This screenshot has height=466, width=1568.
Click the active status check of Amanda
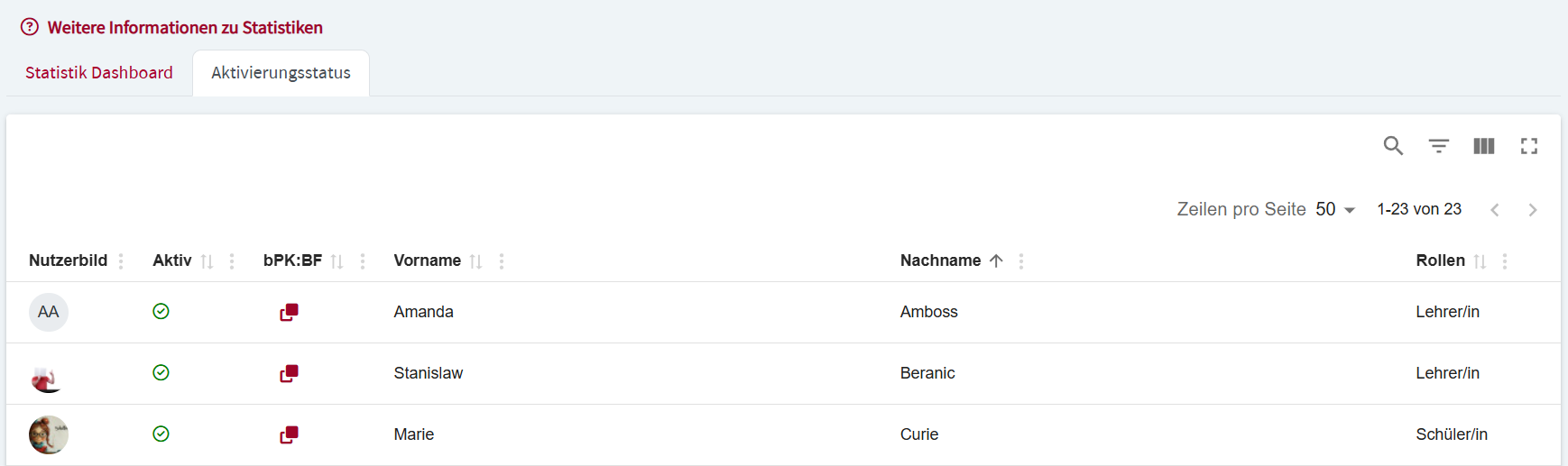click(x=161, y=311)
